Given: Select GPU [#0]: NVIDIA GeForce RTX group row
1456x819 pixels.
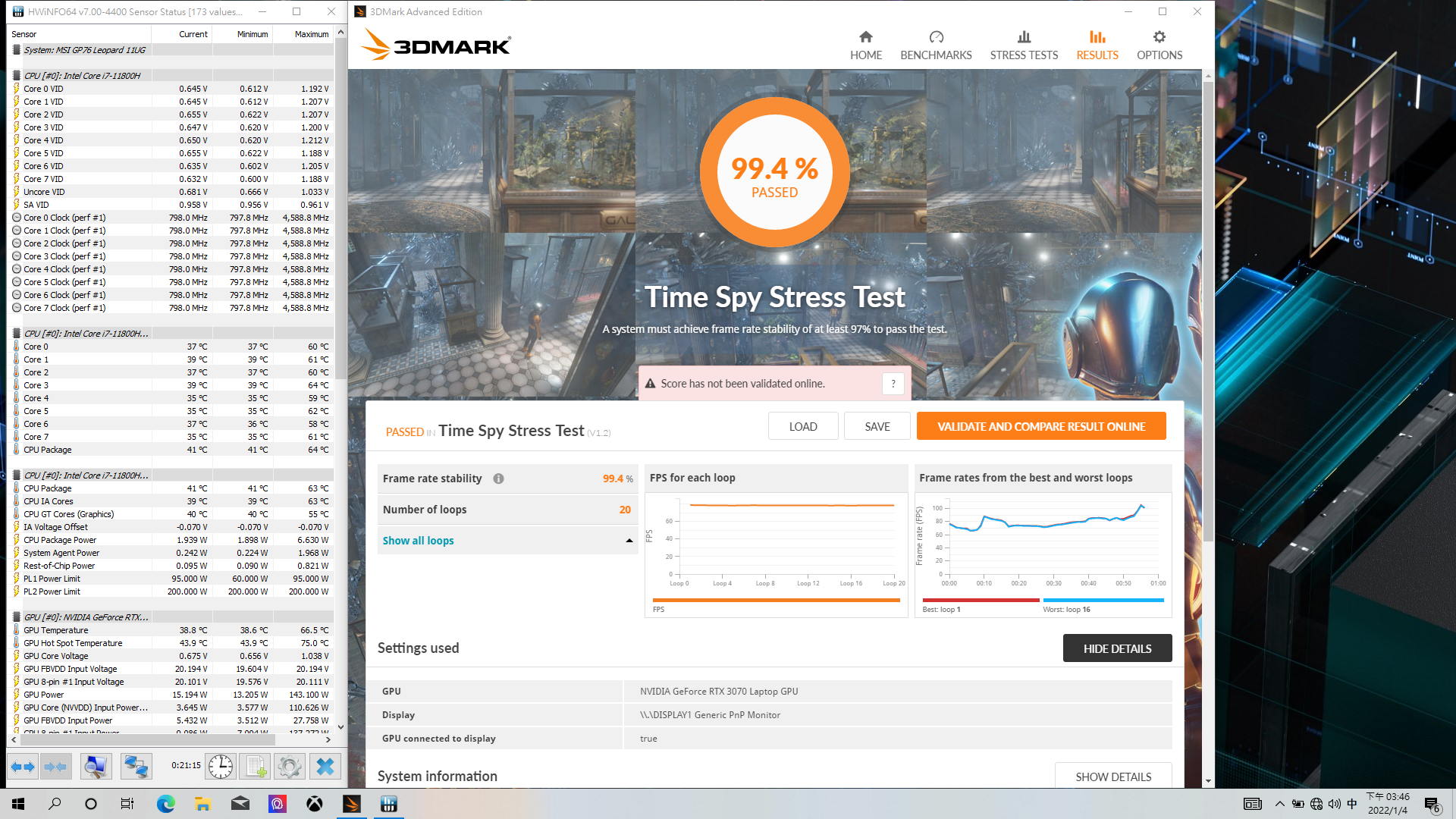Looking at the screenshot, I should [x=171, y=617].
